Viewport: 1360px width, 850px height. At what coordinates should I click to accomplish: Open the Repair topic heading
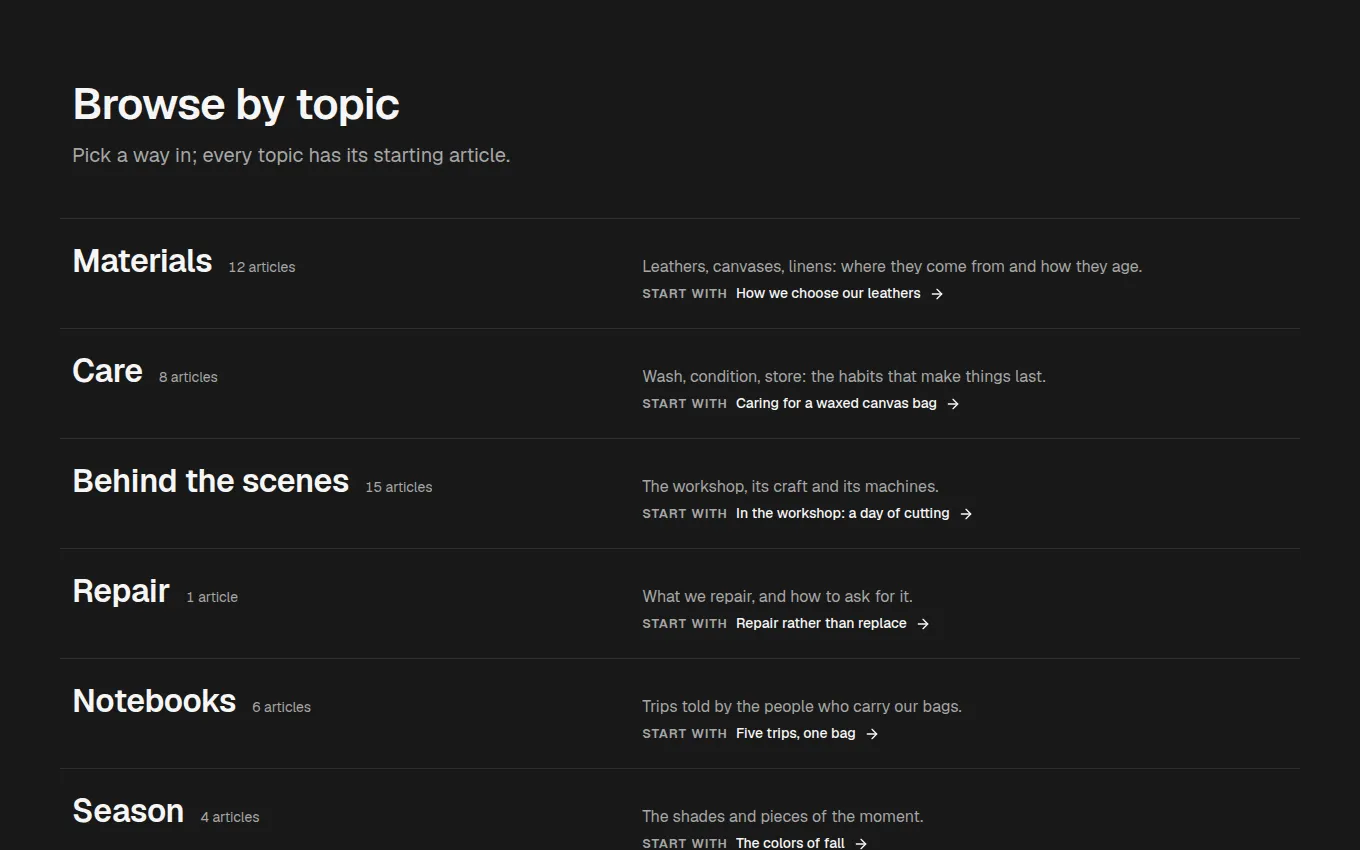(x=121, y=591)
